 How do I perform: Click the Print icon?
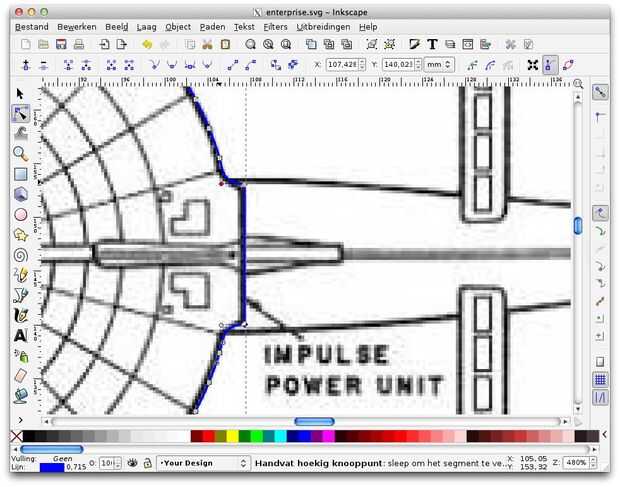tap(79, 44)
